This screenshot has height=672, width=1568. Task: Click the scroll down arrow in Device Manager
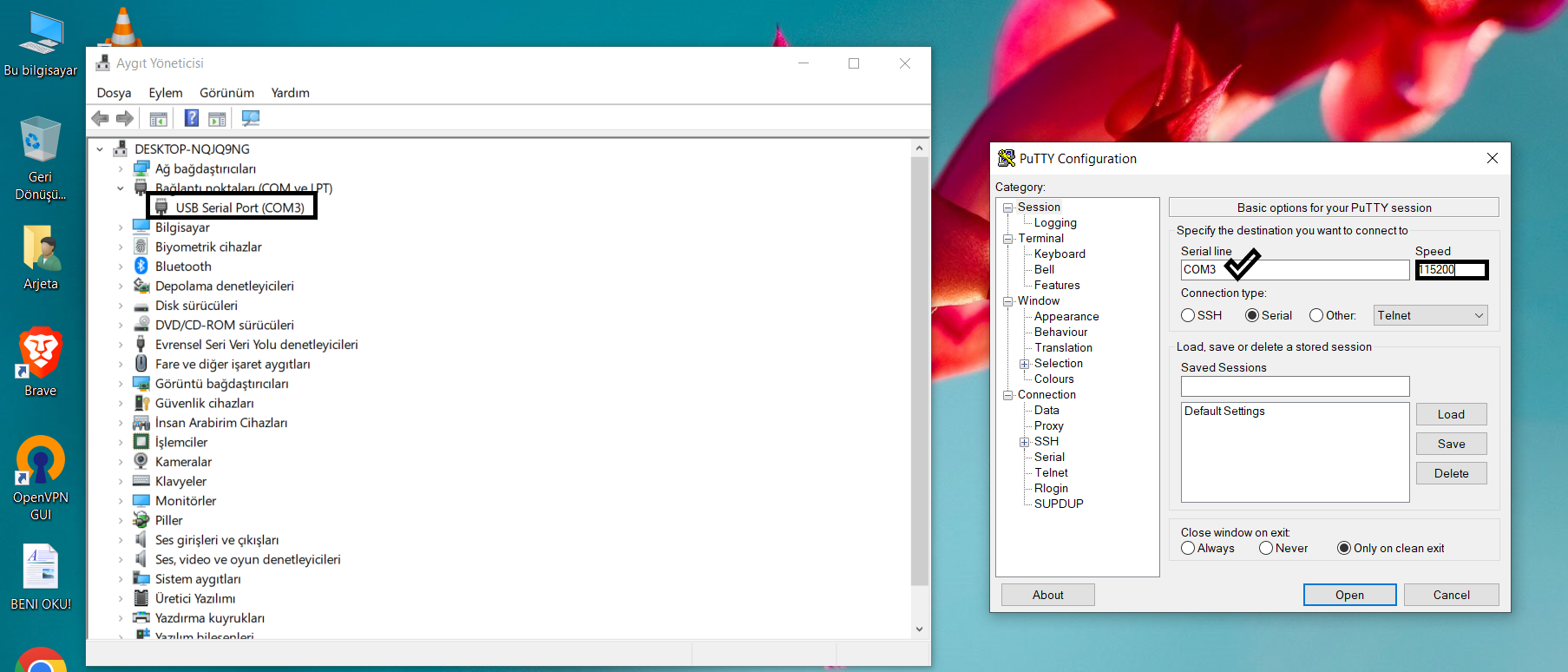[919, 629]
